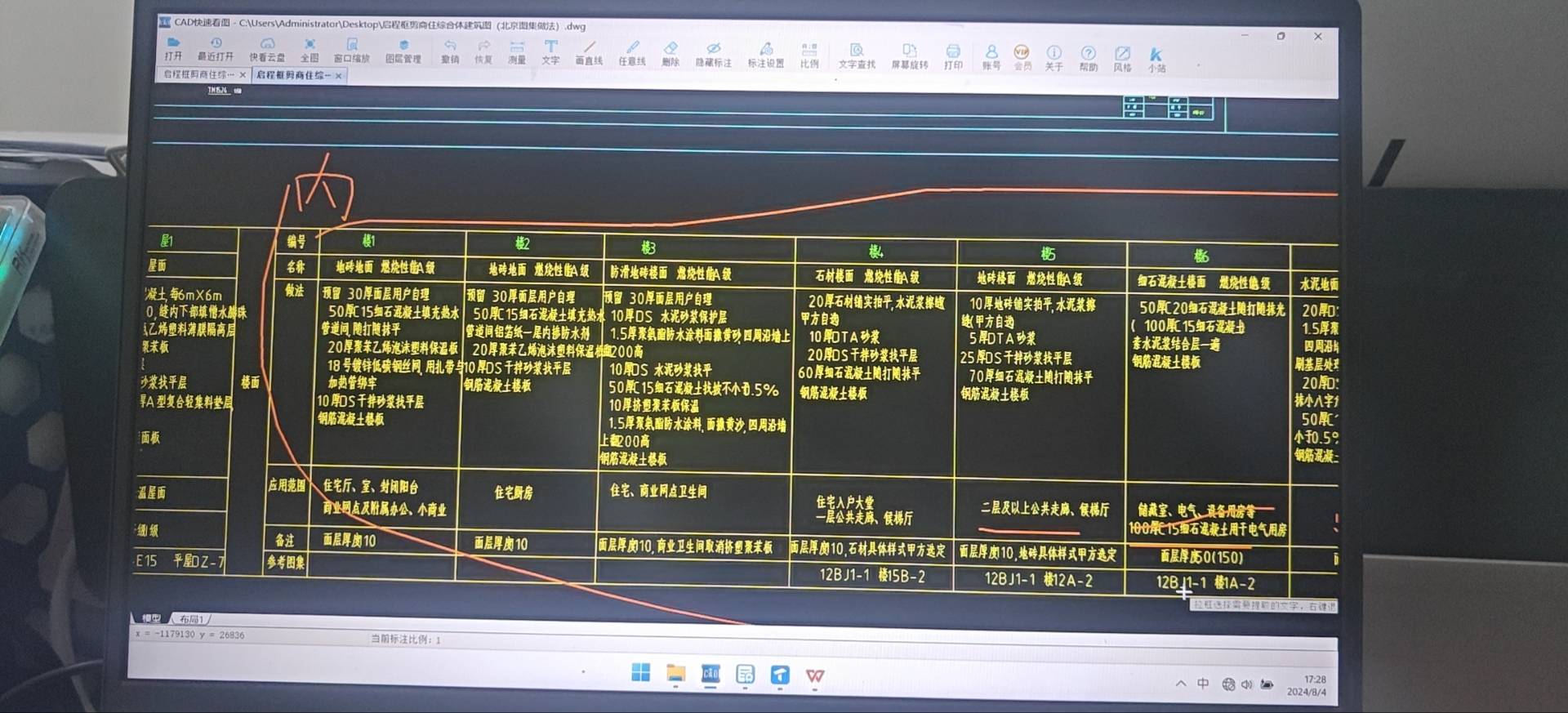Image resolution: width=1568 pixels, height=713 pixels.
Task: Open the WPS Office taskbar icon
Action: point(815,675)
